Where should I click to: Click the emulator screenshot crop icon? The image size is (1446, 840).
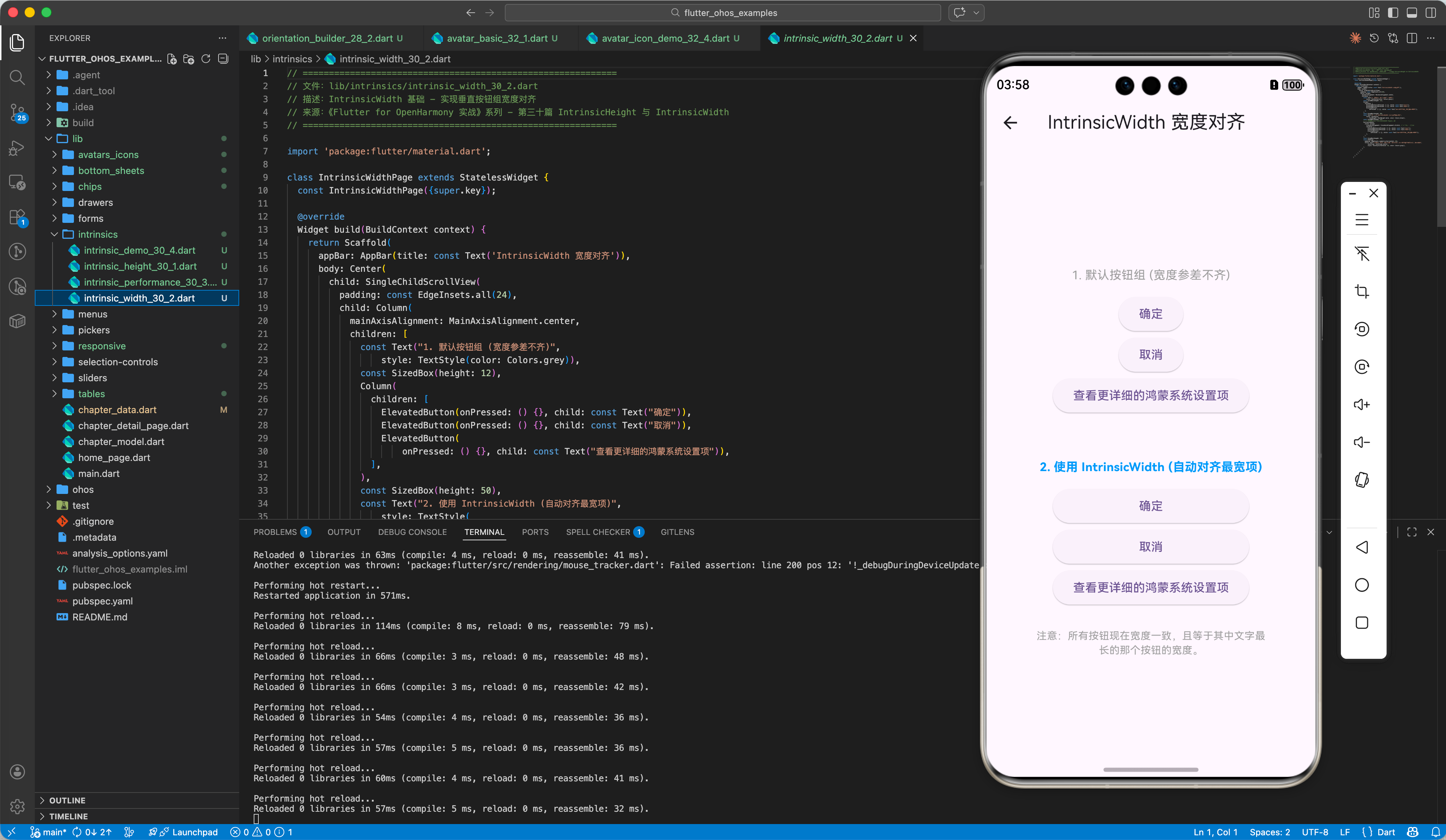(x=1362, y=291)
